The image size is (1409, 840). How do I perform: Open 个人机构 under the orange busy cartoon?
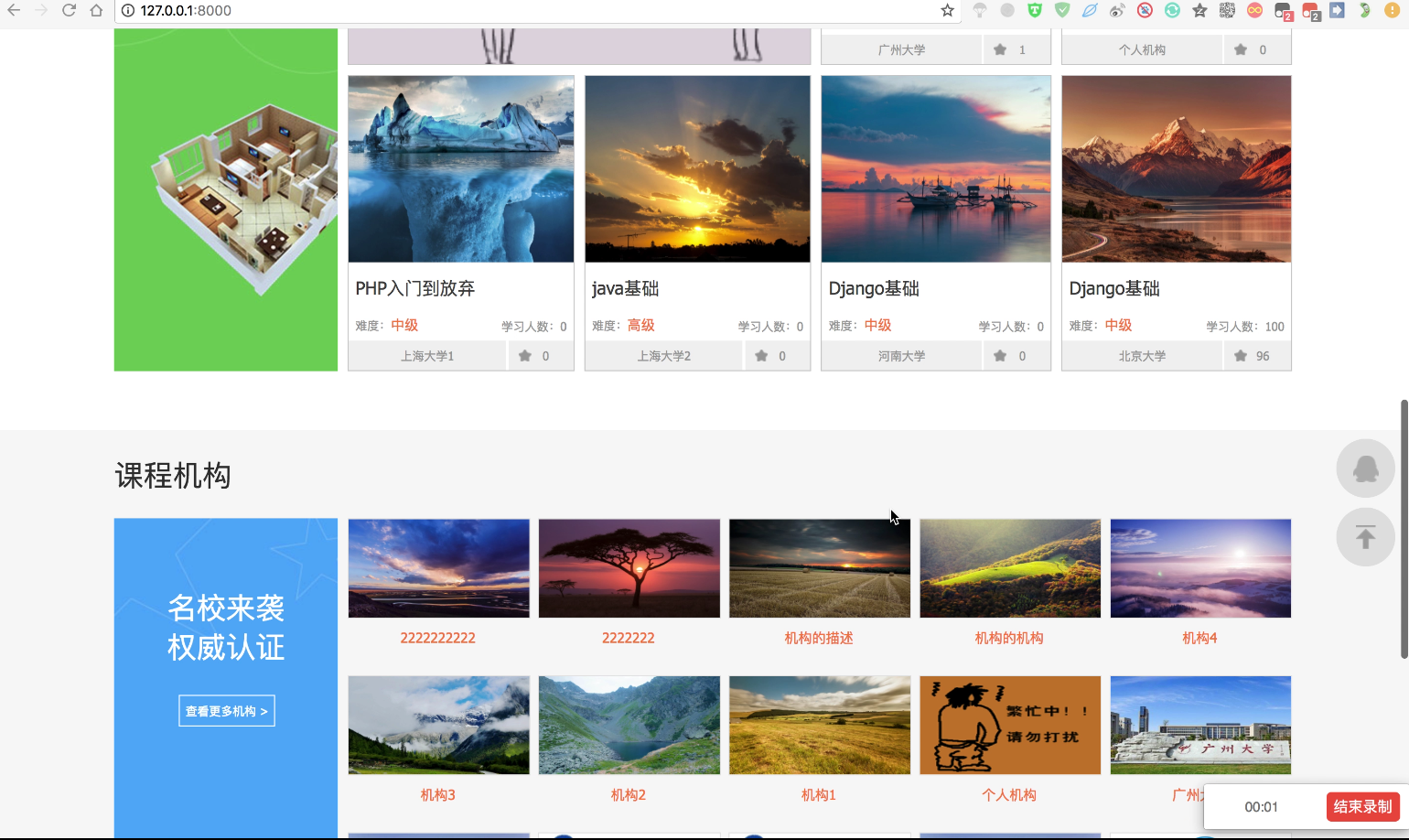[1009, 795]
